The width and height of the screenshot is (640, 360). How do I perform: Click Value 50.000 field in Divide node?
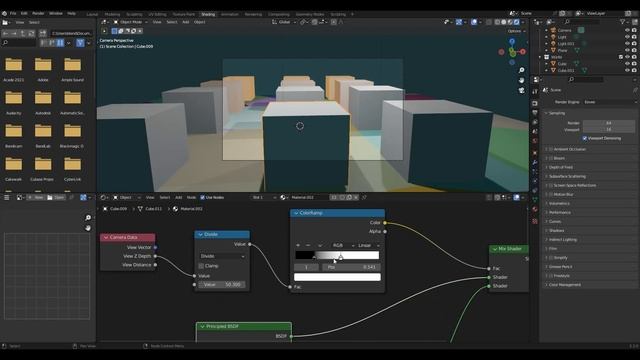pos(222,284)
